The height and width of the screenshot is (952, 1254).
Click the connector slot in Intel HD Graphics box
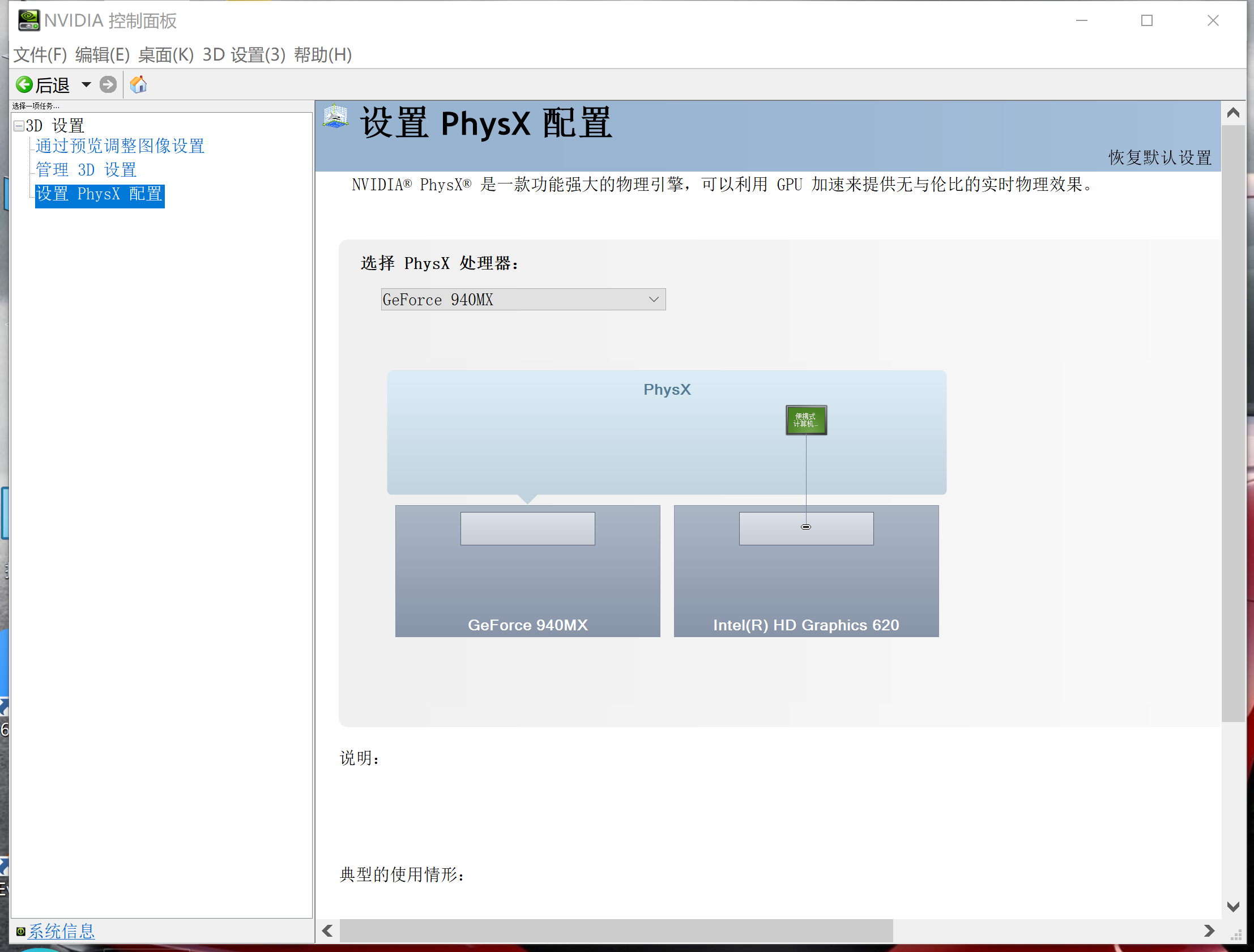click(x=806, y=528)
